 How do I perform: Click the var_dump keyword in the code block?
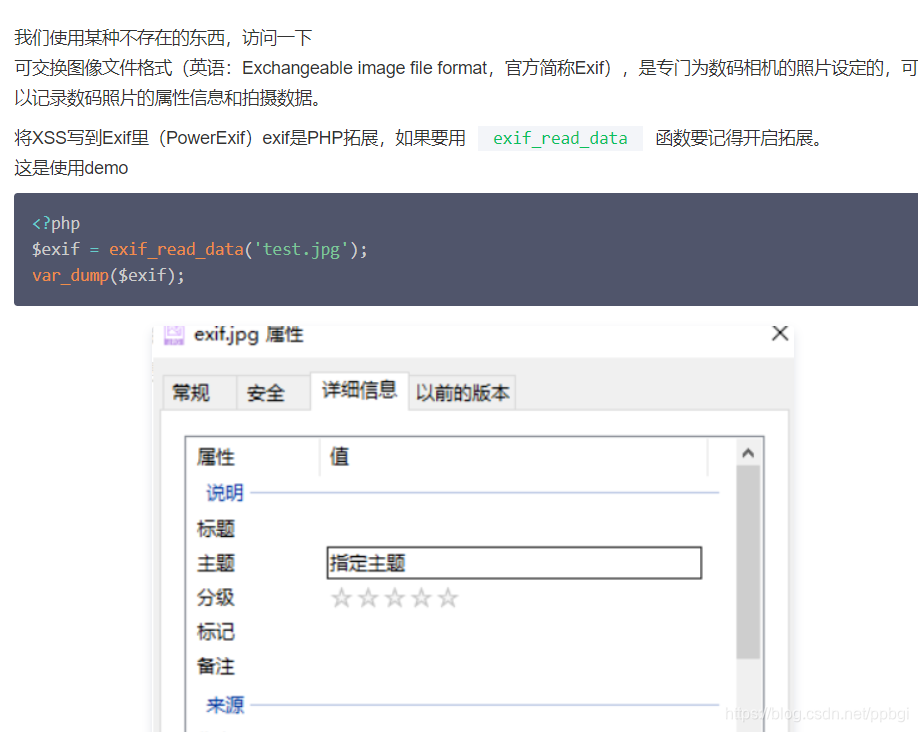click(70, 275)
